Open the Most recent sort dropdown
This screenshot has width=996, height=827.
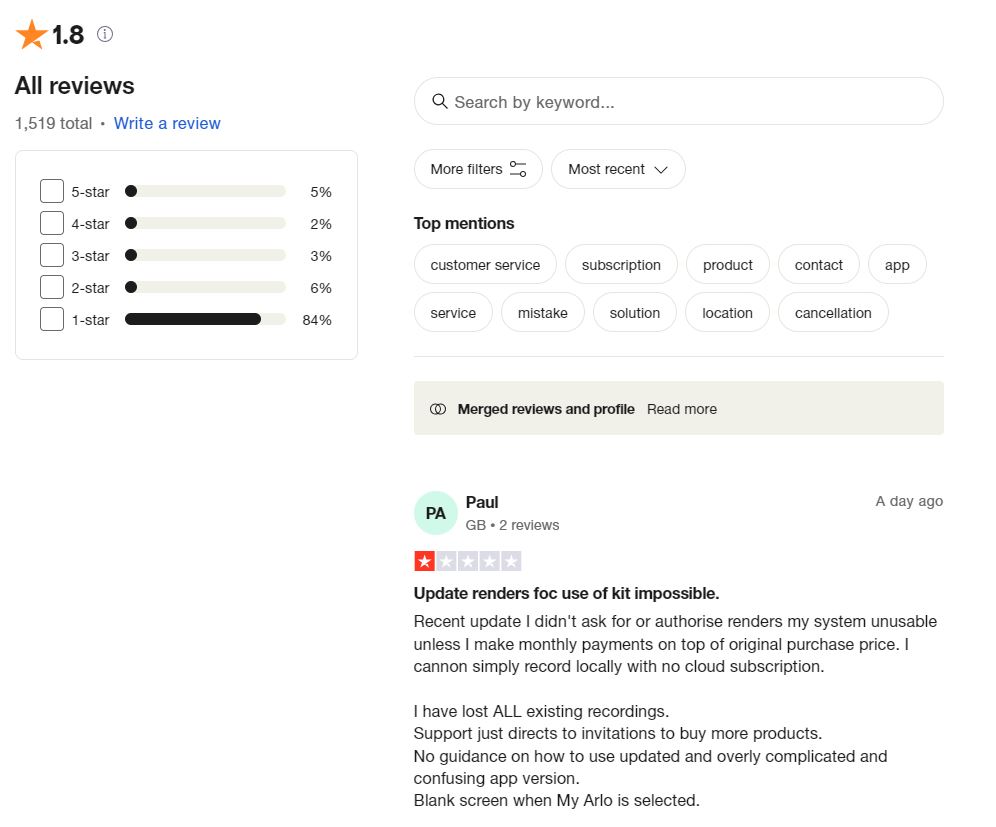click(x=618, y=169)
